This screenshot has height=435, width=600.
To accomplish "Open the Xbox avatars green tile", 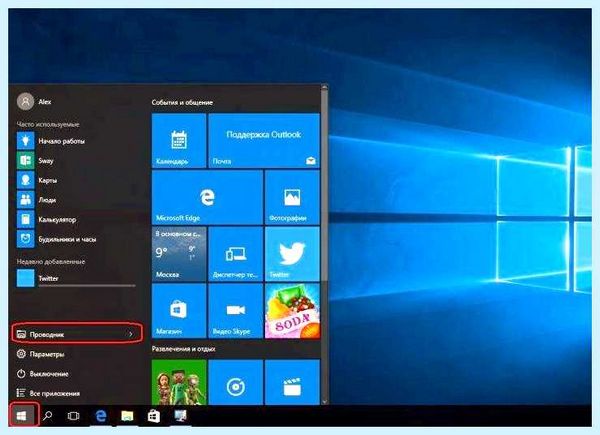I will (x=179, y=382).
